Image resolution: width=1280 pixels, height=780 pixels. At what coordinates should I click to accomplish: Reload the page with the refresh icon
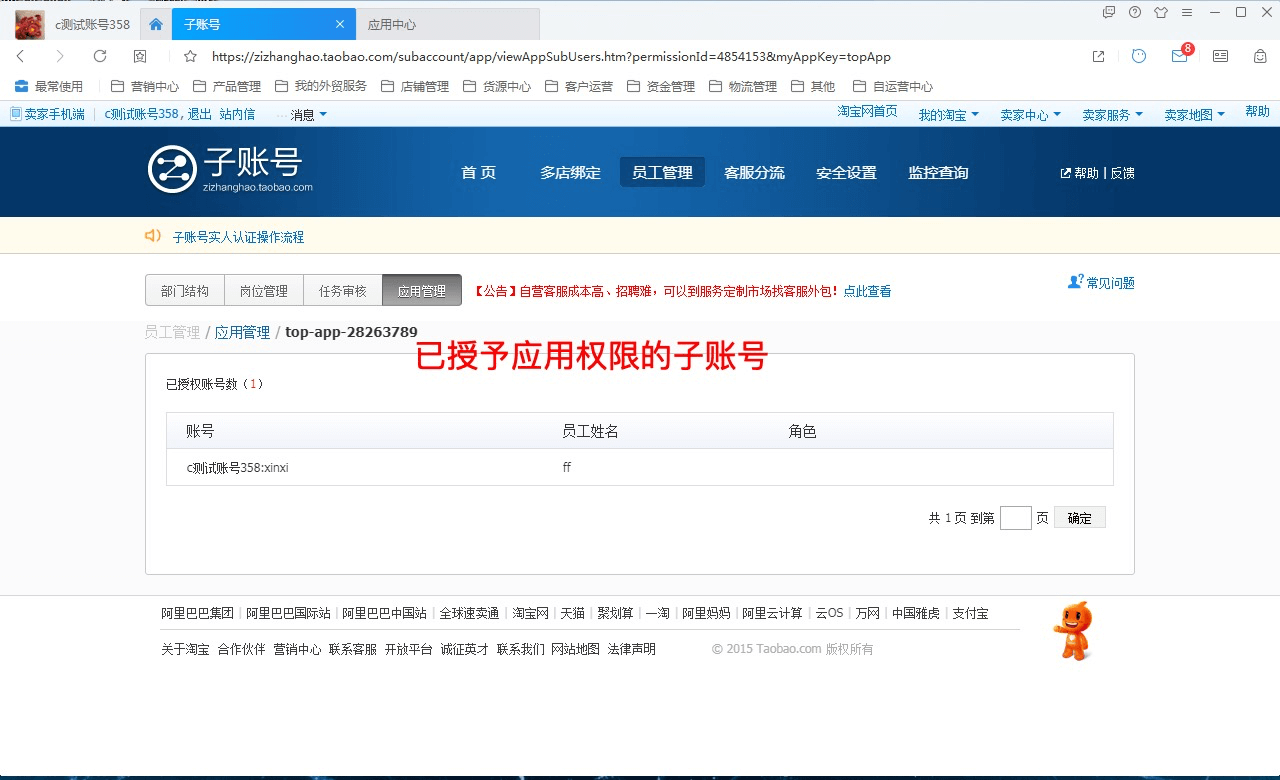pyautogui.click(x=100, y=56)
